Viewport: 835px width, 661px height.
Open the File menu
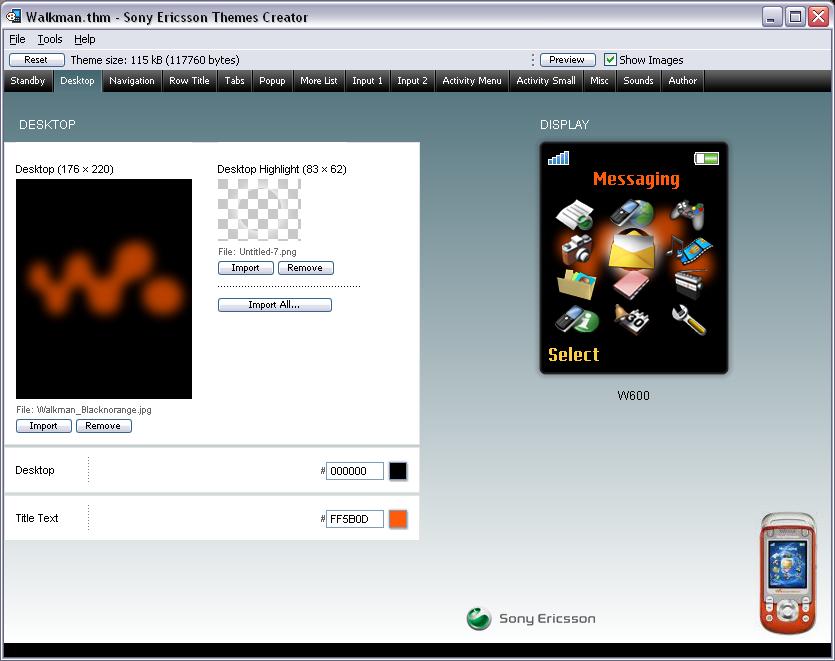(x=17, y=39)
